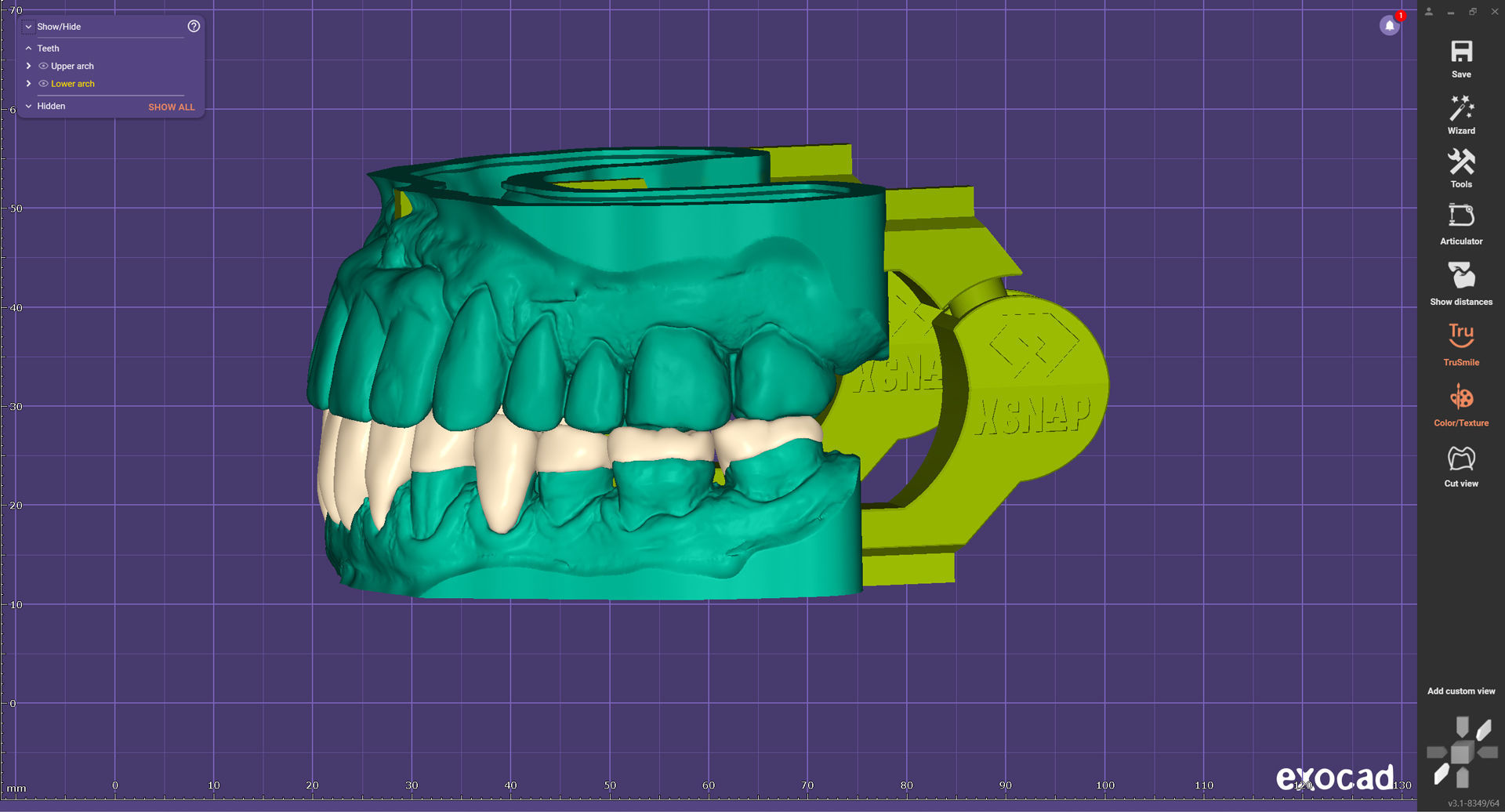Image resolution: width=1505 pixels, height=812 pixels.
Task: Expand the Hidden section
Action: [x=28, y=106]
